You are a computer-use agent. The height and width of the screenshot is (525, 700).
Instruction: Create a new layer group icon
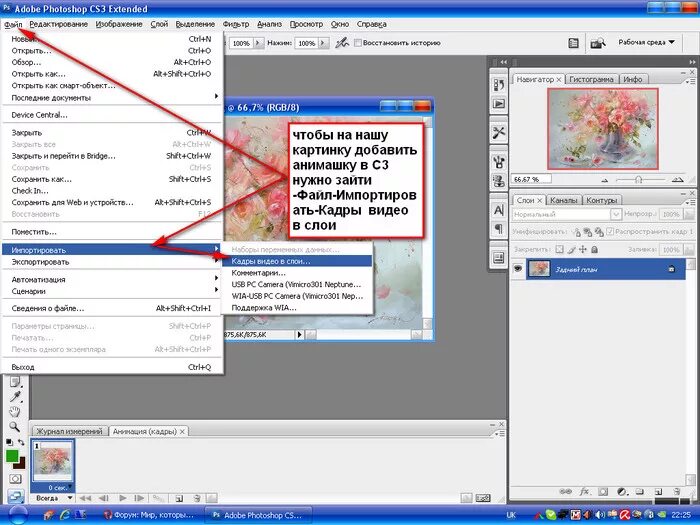coord(640,492)
